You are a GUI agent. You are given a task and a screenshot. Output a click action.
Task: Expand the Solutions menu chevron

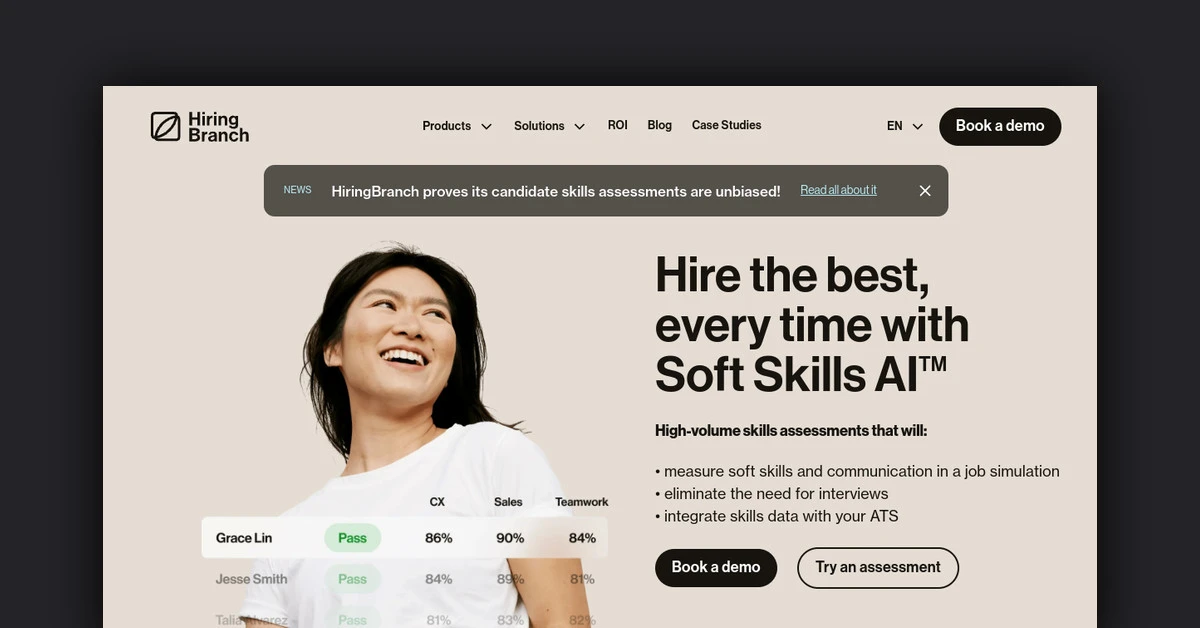tap(580, 126)
